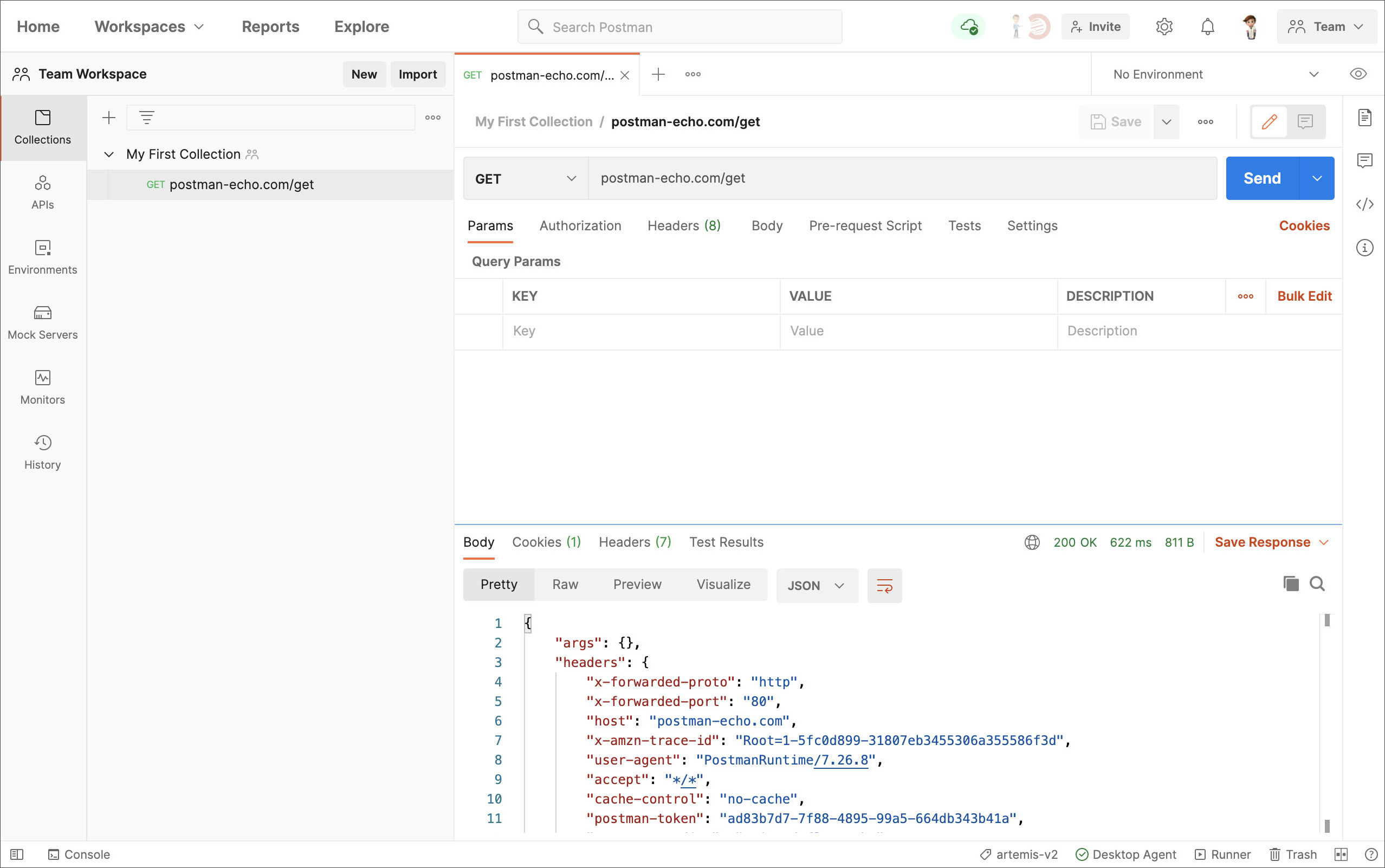1385x868 pixels.
Task: Click the APIs sidebar icon
Action: coord(42,191)
